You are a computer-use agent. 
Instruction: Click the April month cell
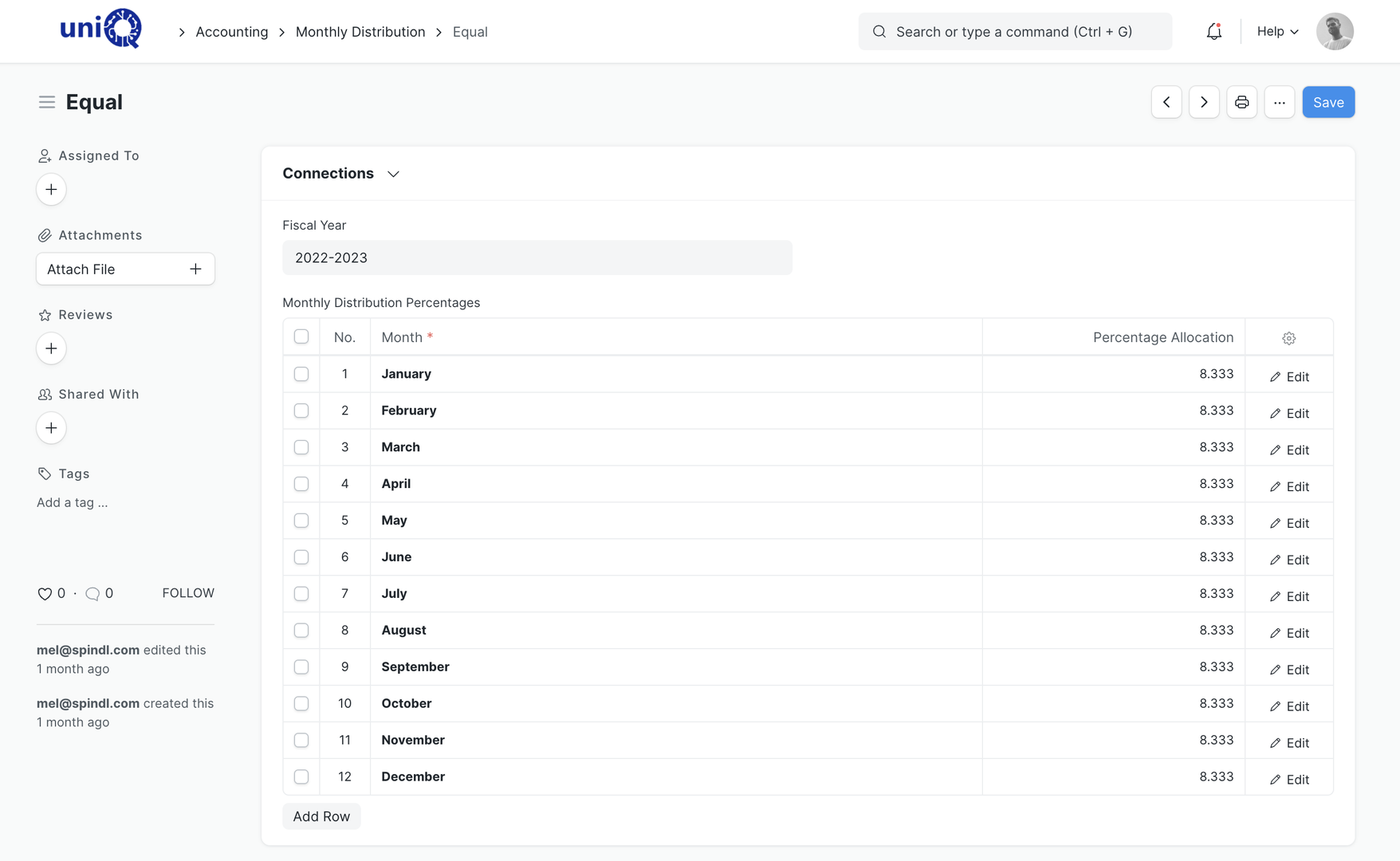tap(676, 484)
